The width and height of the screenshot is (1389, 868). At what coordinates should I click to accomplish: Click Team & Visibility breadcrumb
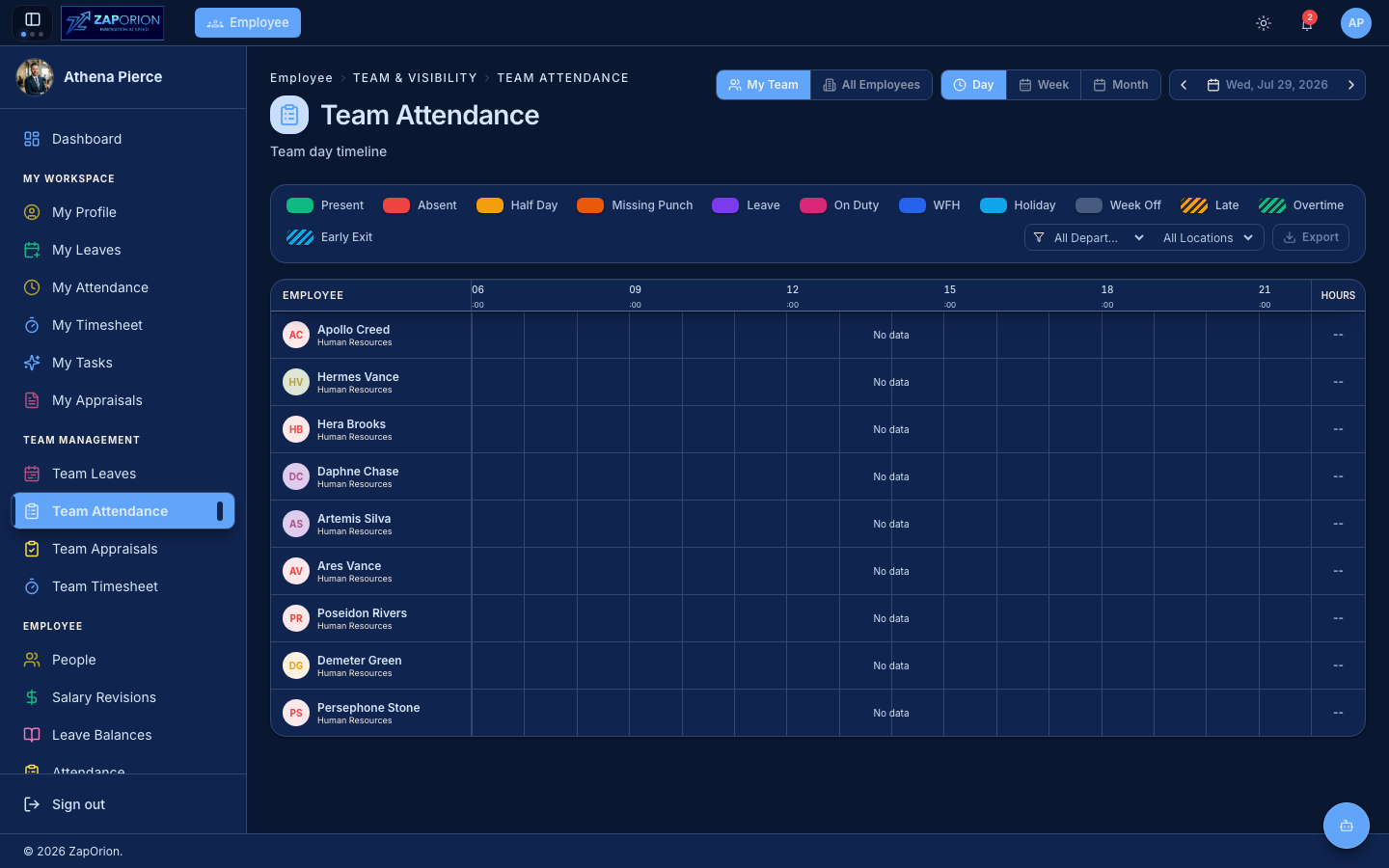point(415,78)
